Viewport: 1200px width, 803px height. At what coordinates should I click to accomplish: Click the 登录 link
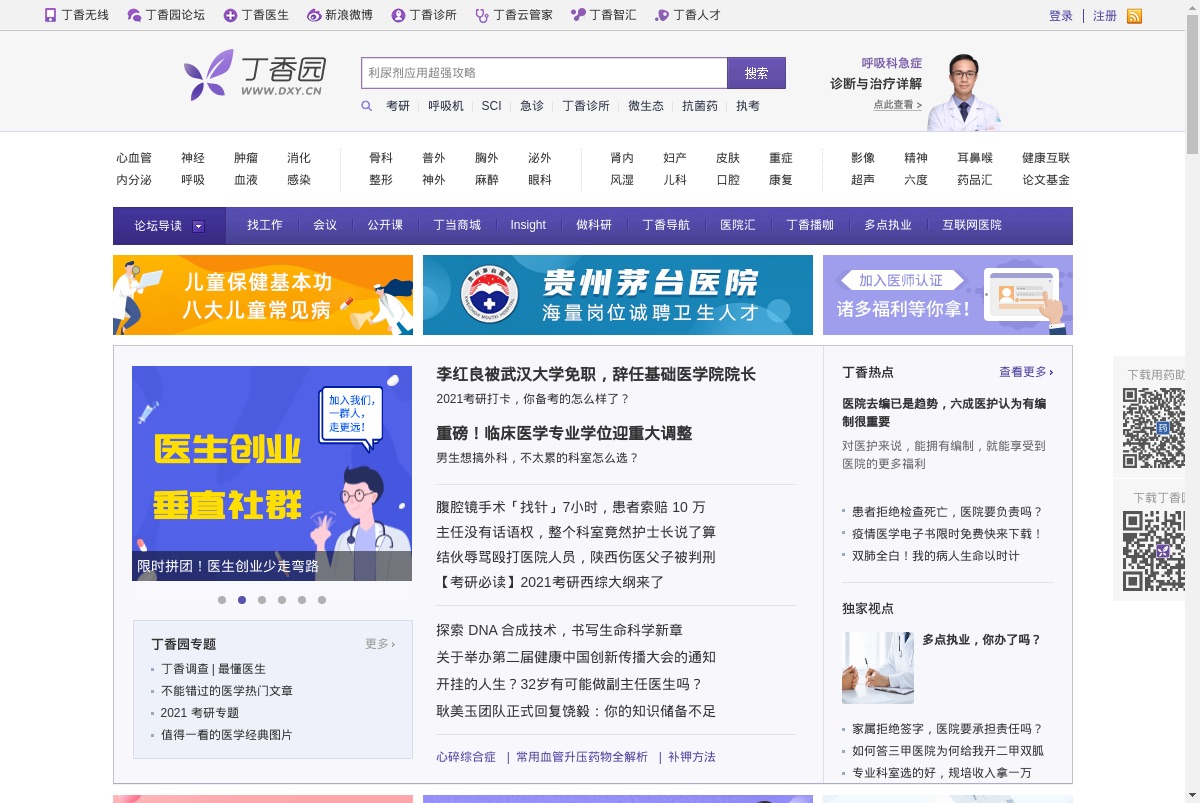click(1061, 16)
